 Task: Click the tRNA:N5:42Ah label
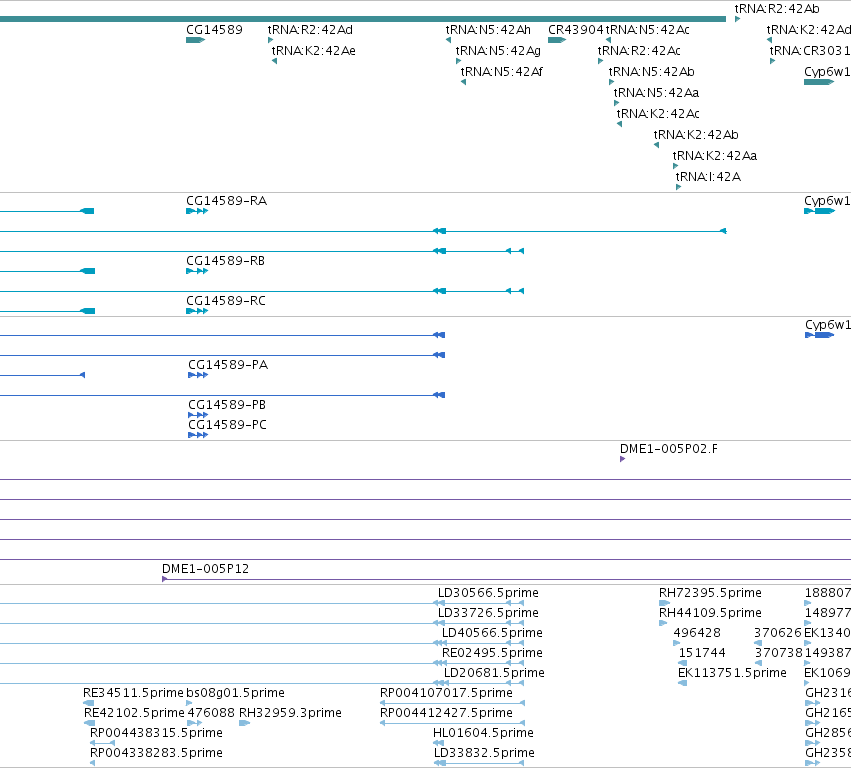(488, 30)
